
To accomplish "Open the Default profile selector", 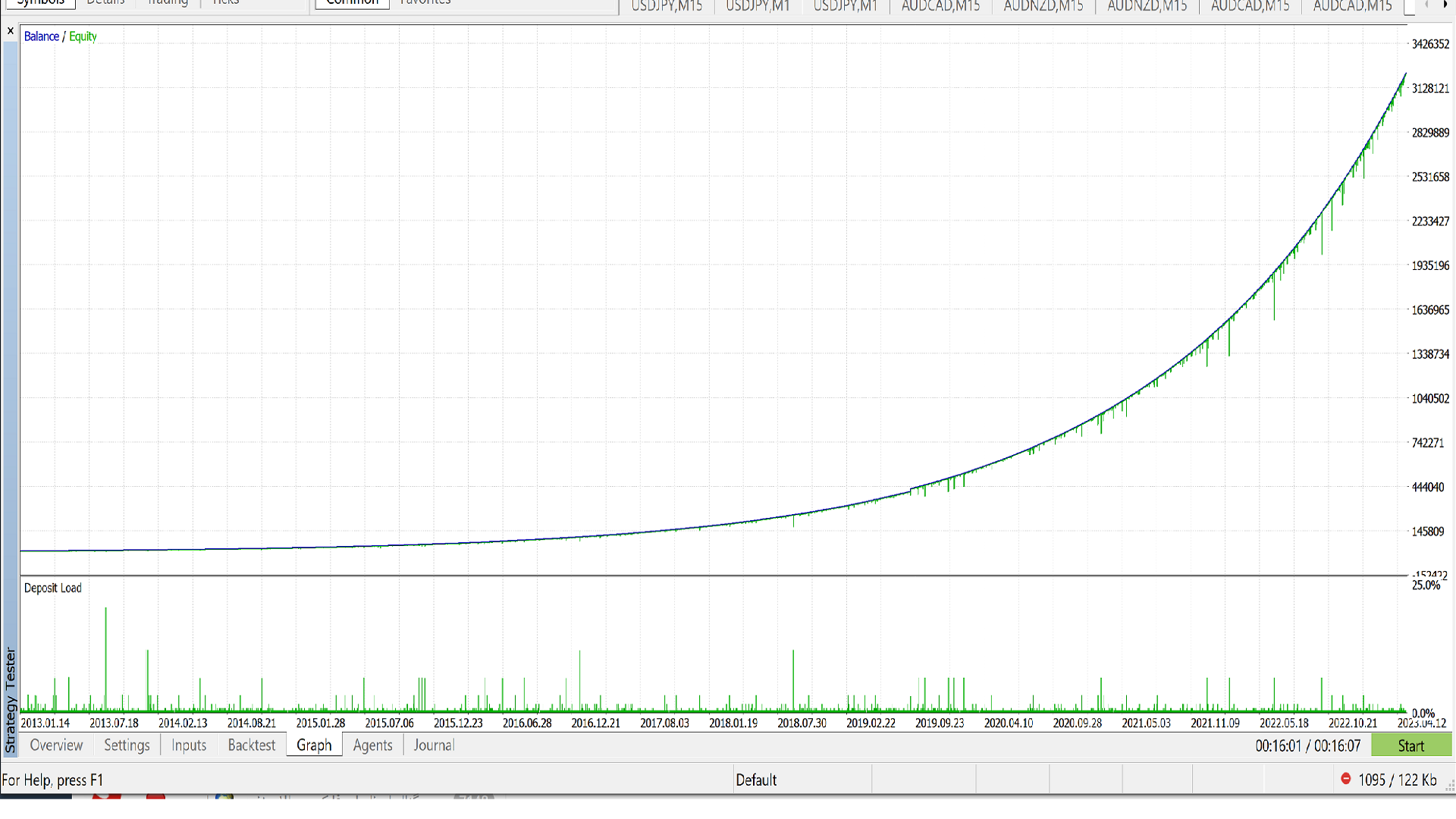I will coord(756,780).
